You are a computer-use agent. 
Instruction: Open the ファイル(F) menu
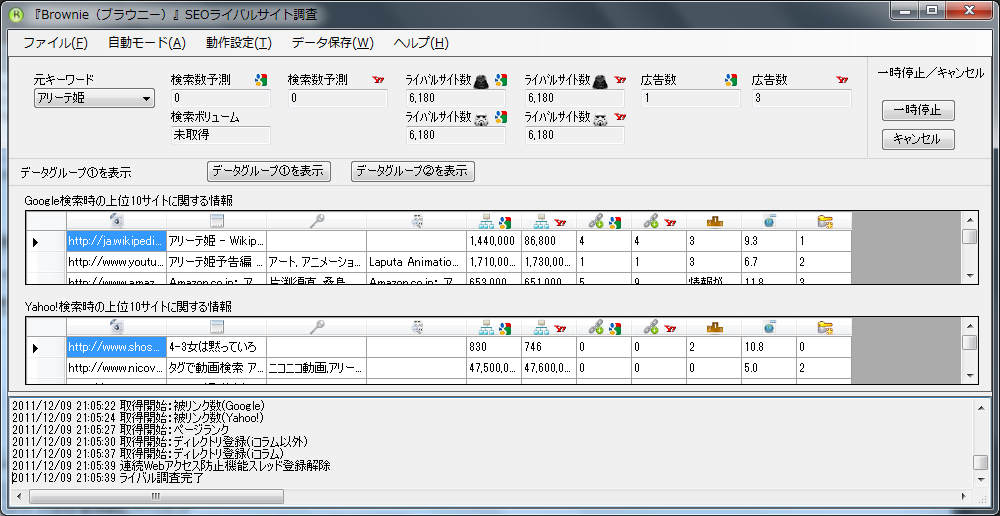coord(55,43)
